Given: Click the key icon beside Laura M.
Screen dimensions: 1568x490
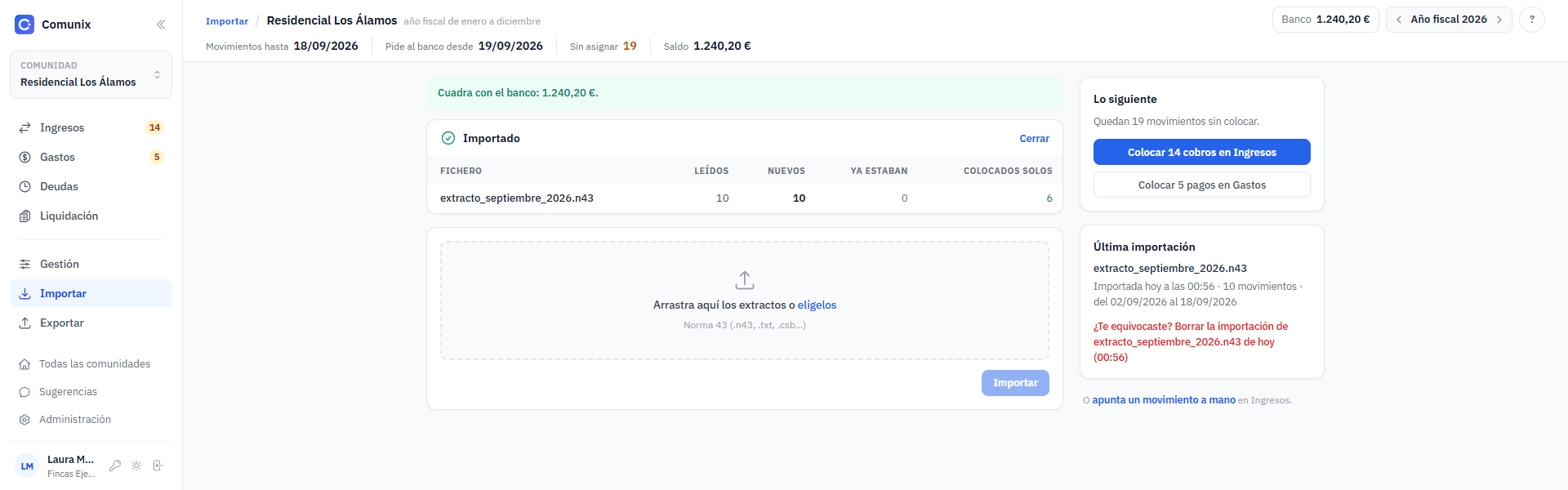Looking at the screenshot, I should (x=115, y=465).
